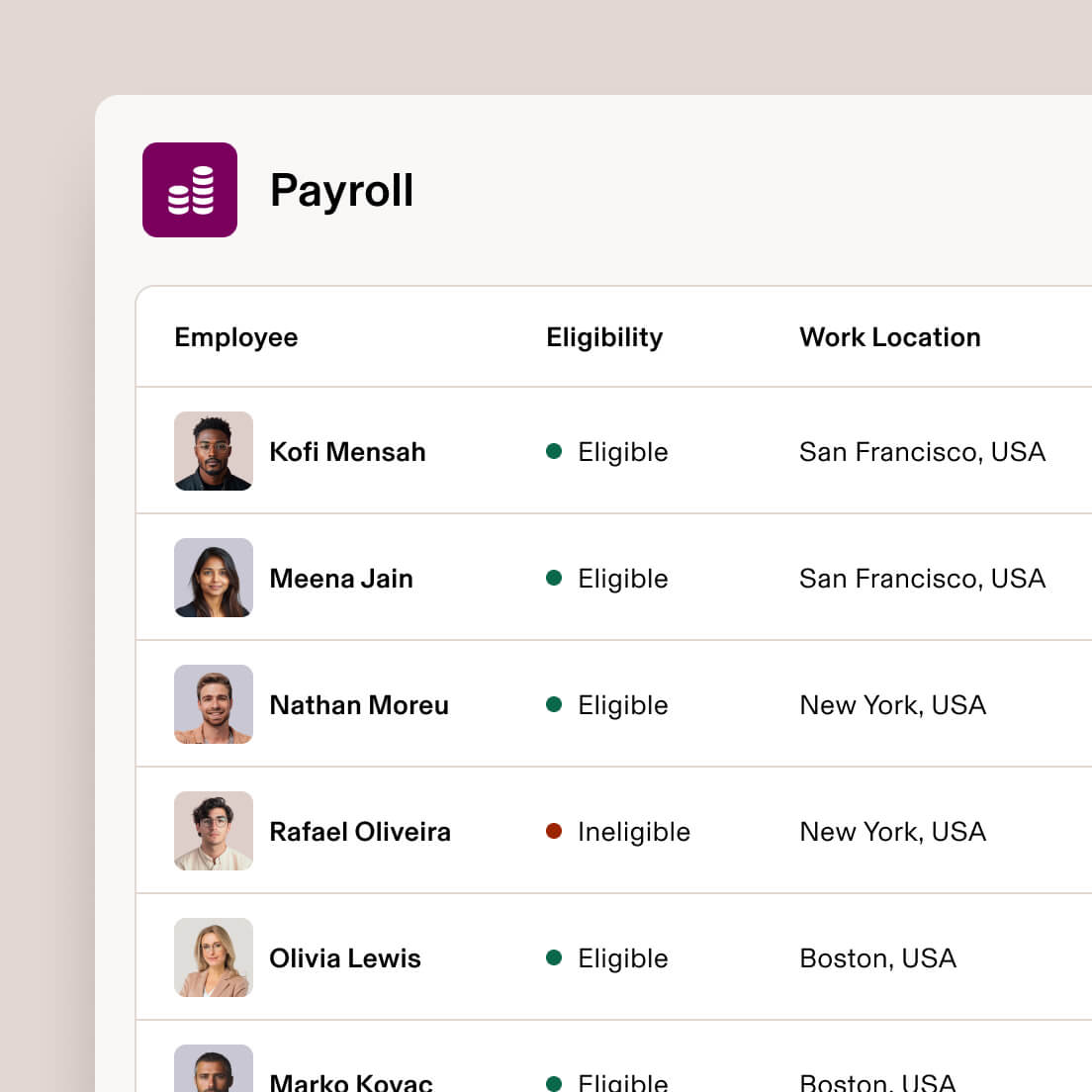Sort by the Employee column header

point(235,337)
